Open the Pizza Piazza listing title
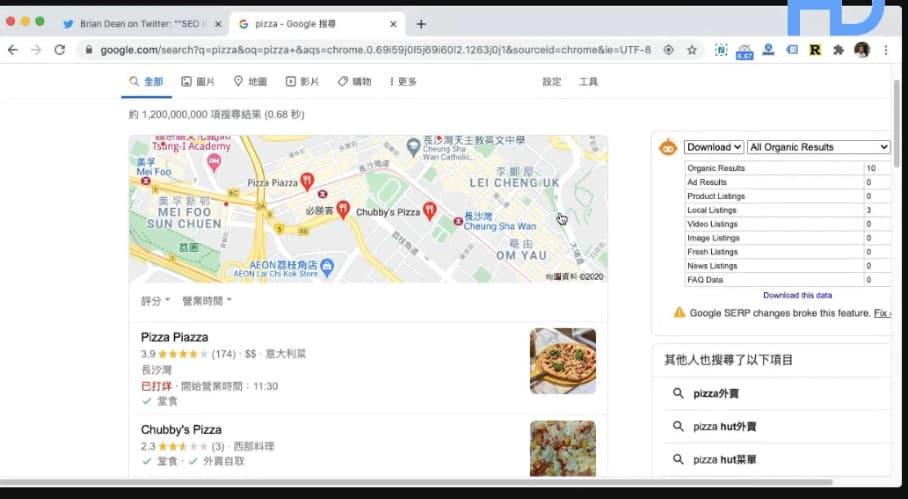This screenshot has width=908, height=499. point(174,337)
